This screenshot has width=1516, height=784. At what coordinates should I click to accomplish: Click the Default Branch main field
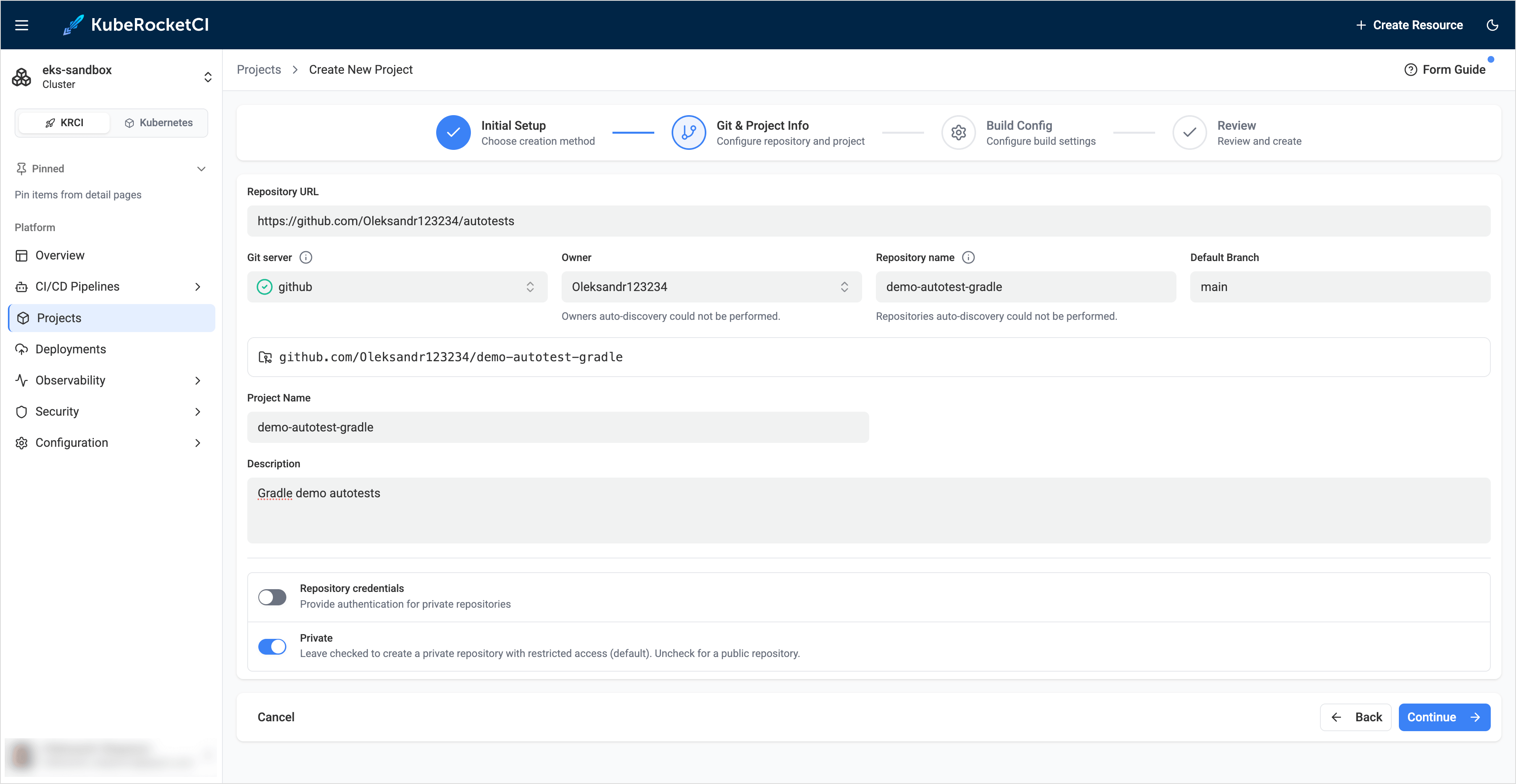point(1340,287)
